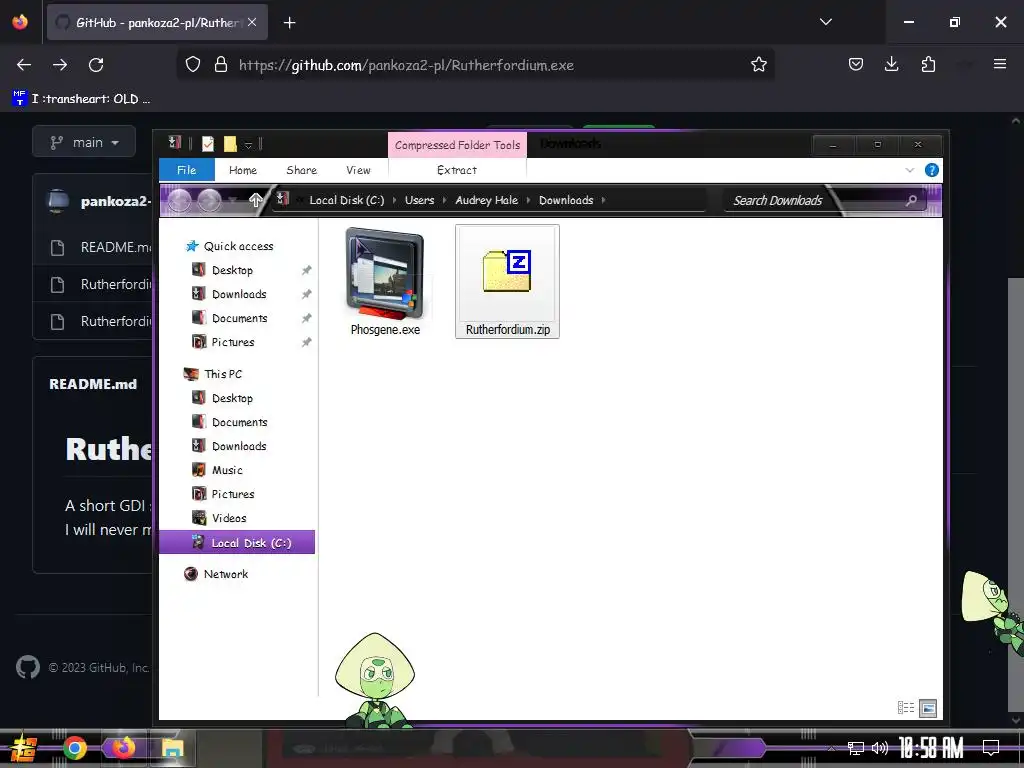Screen dimensions: 1024x768
Task: Show site tracking protection shield info
Action: tap(193, 65)
